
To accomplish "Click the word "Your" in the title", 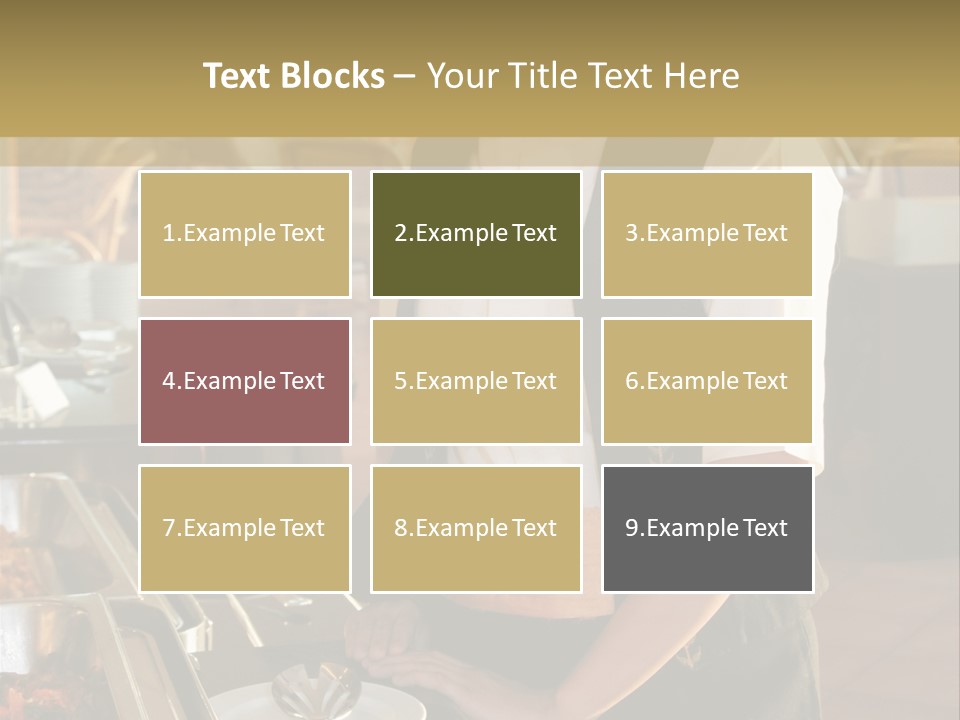I will point(460,76).
